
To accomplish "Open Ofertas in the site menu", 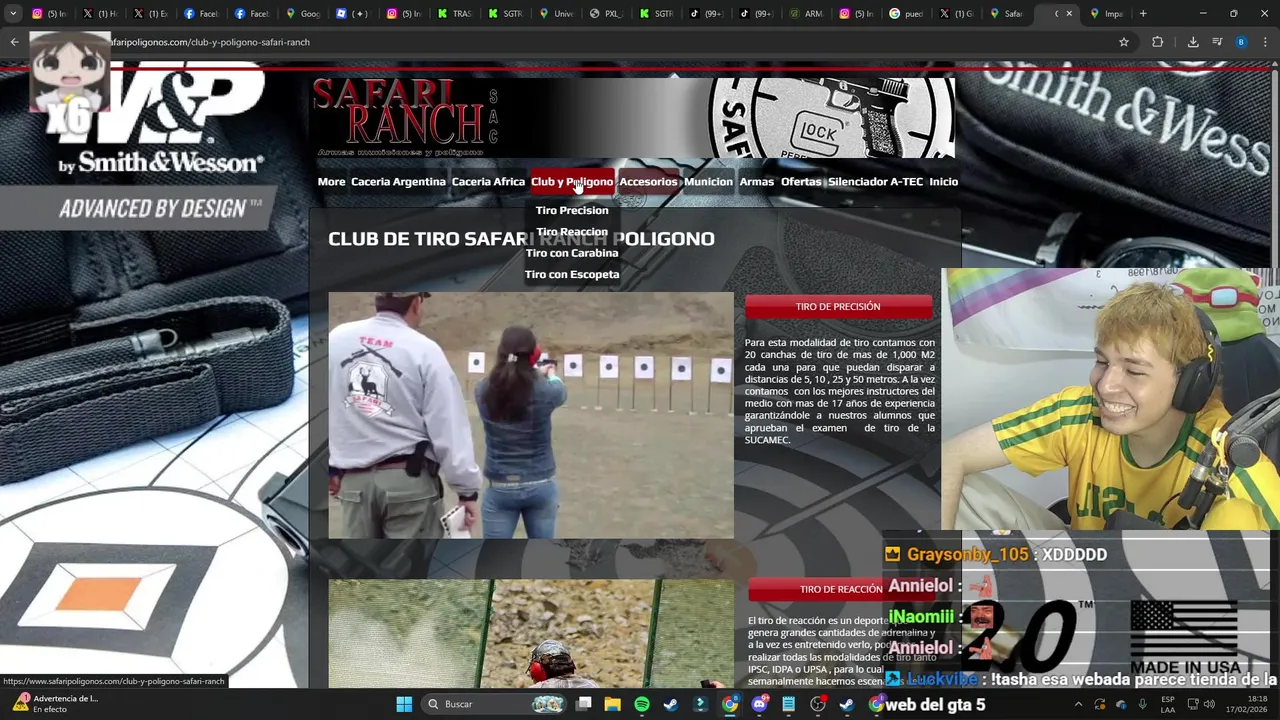I will 801,182.
